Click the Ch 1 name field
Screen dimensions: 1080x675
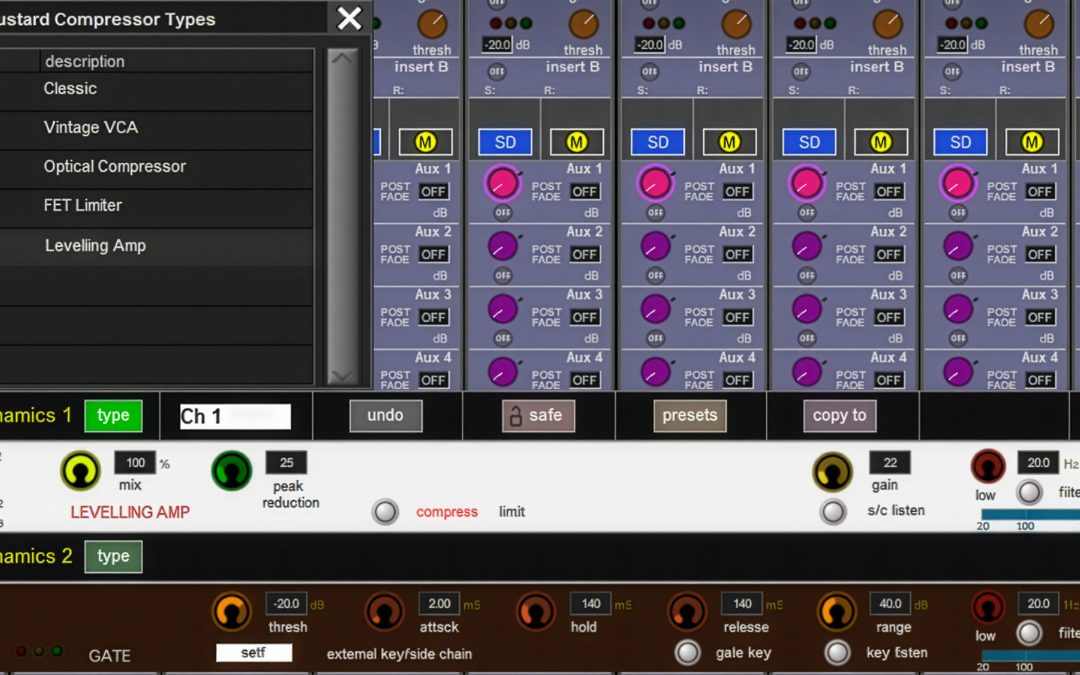(x=234, y=415)
